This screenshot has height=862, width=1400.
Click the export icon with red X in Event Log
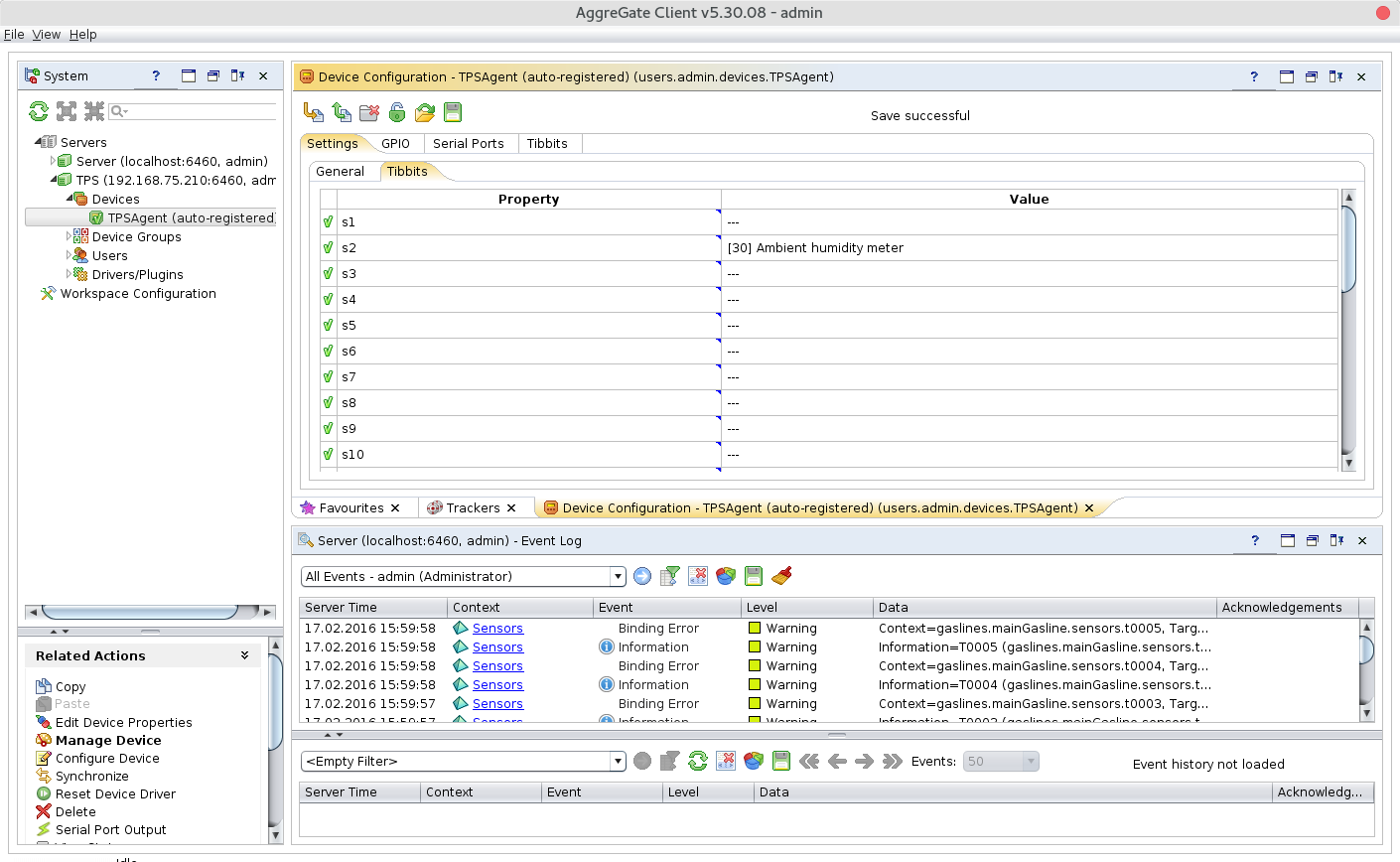(x=698, y=576)
